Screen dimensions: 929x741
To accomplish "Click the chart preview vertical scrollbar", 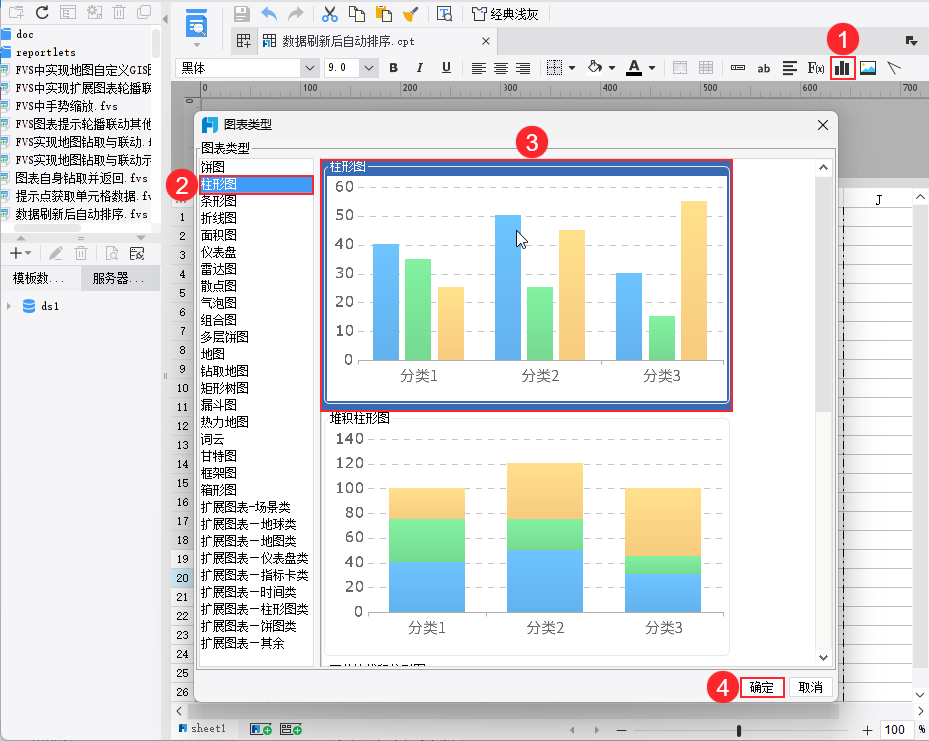I will click(x=824, y=293).
